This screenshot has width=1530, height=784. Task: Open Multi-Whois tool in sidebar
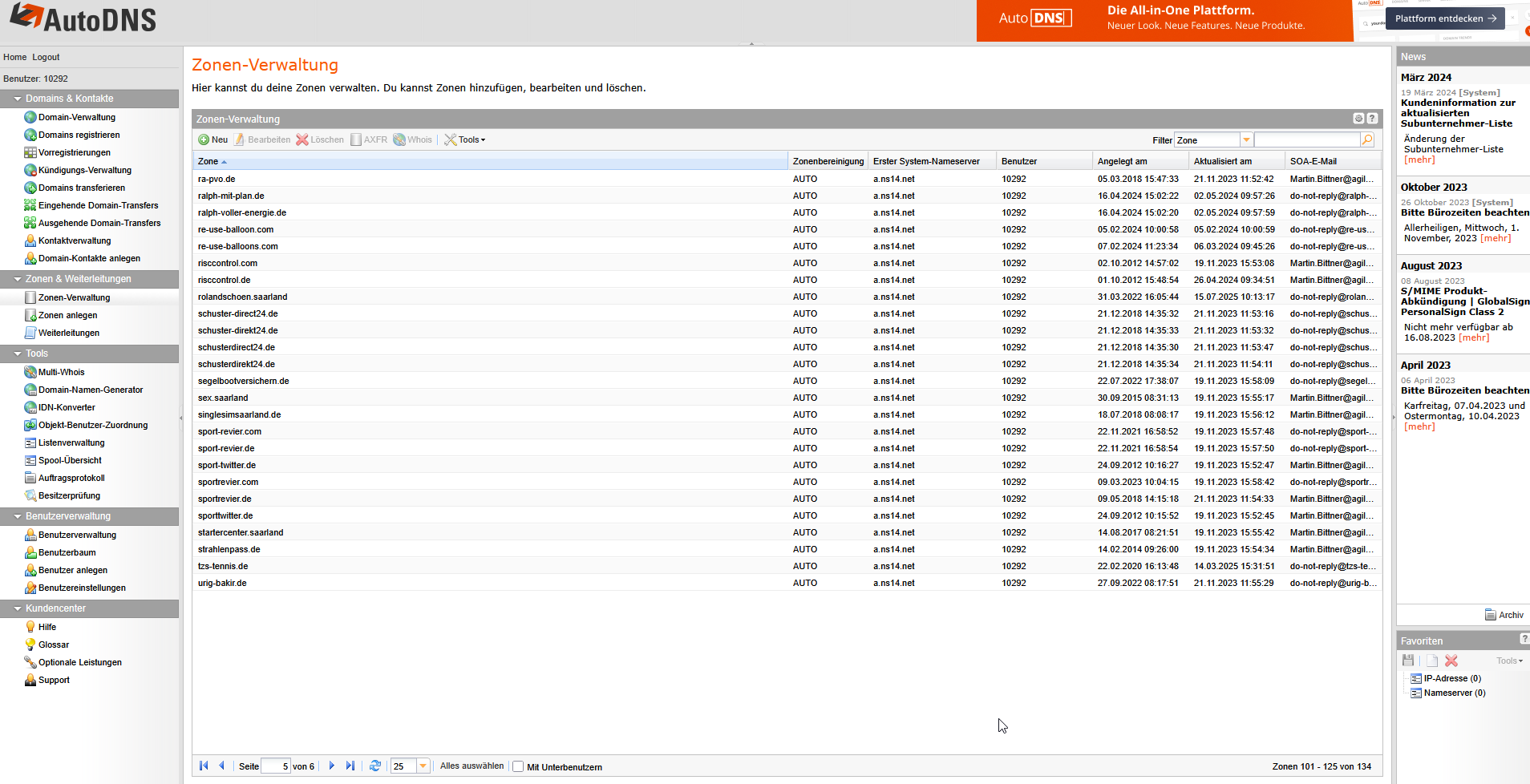pyautogui.click(x=61, y=372)
